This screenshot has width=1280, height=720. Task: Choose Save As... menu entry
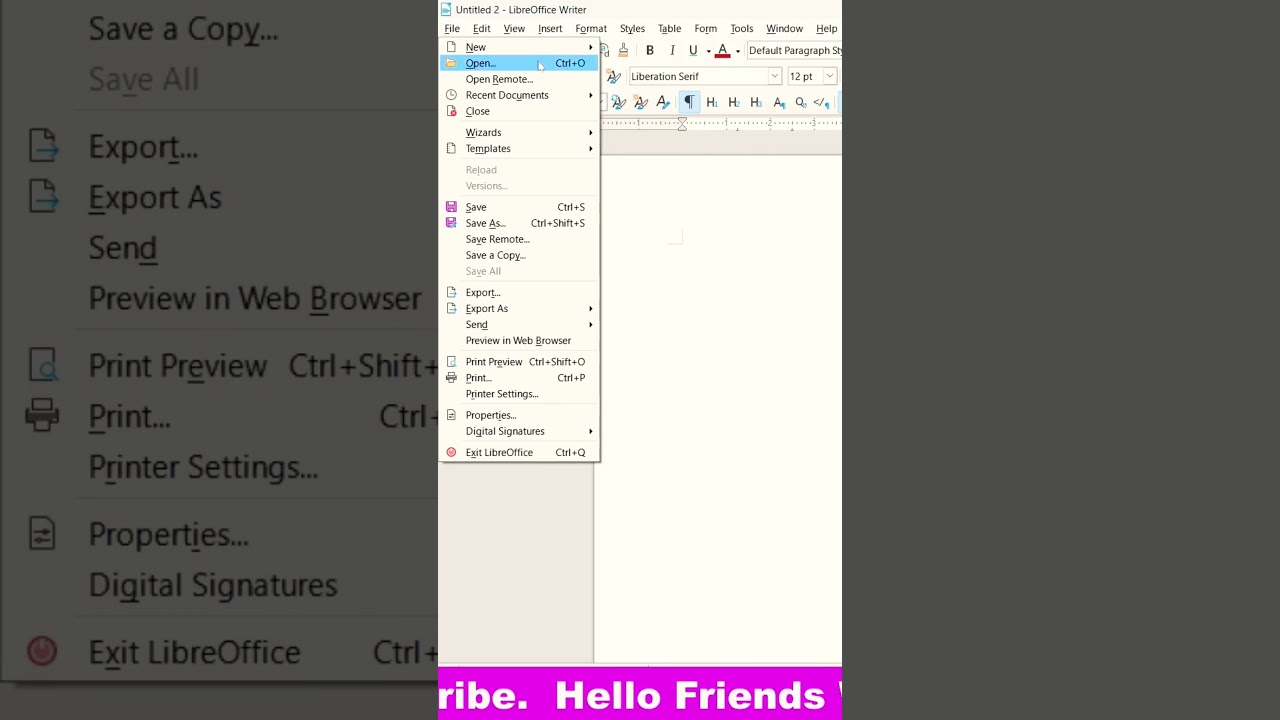click(x=519, y=223)
